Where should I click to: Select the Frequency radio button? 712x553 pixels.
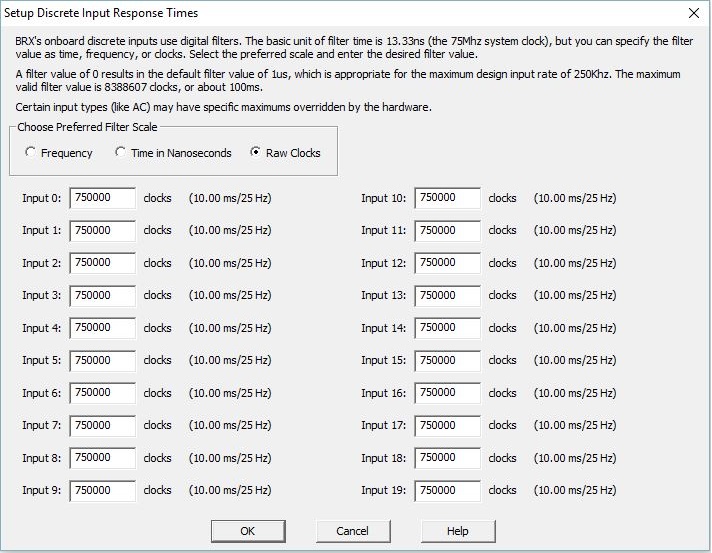31,153
